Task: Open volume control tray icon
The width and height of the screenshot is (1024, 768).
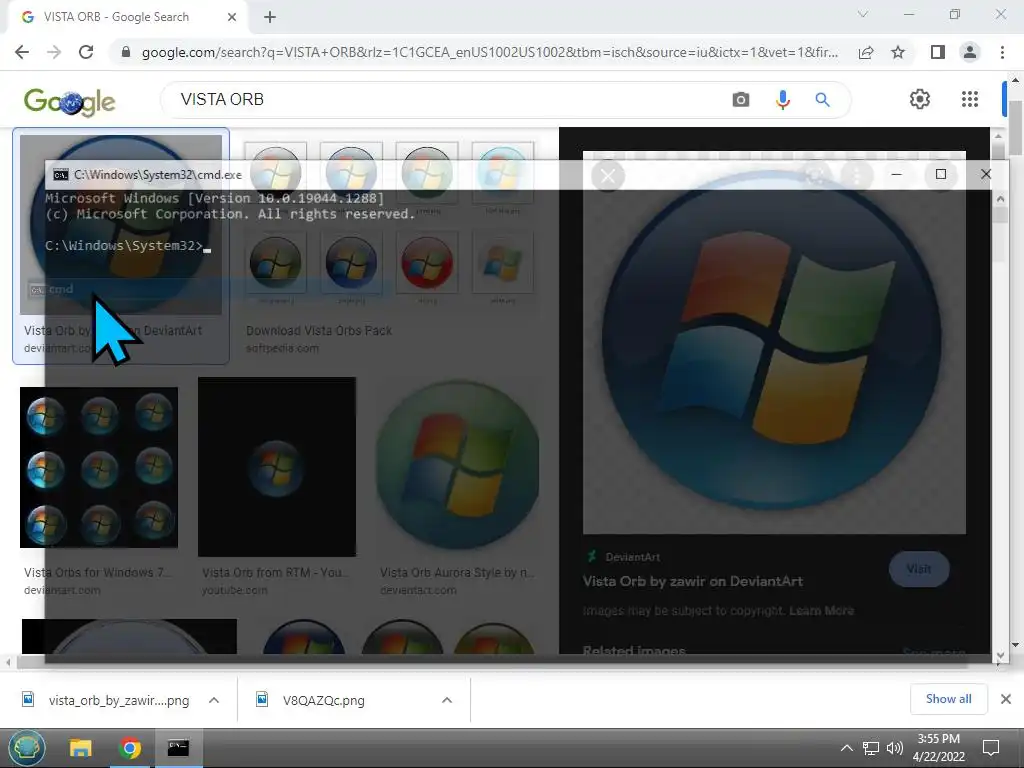Action: pyautogui.click(x=894, y=748)
